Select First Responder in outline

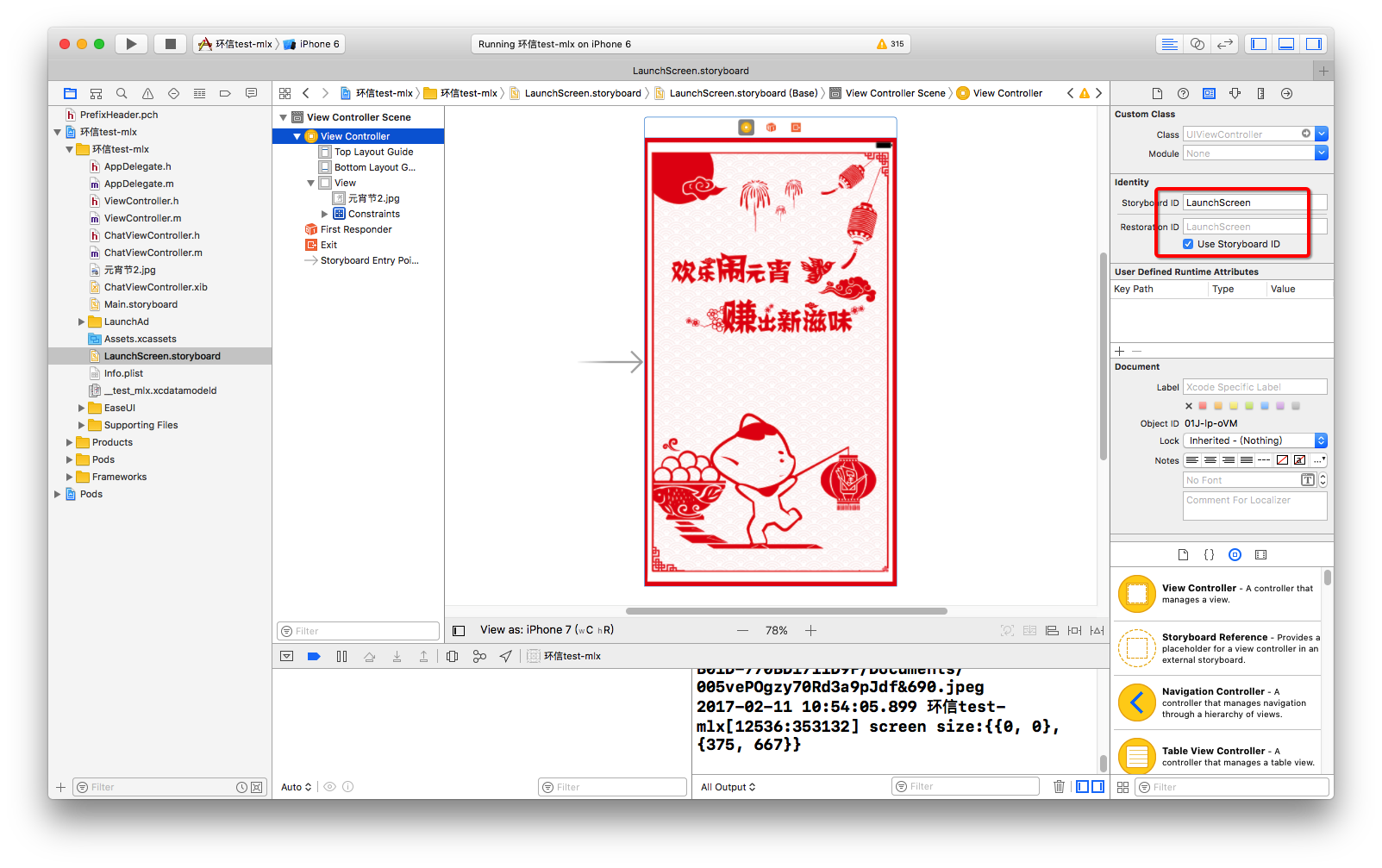tap(355, 229)
